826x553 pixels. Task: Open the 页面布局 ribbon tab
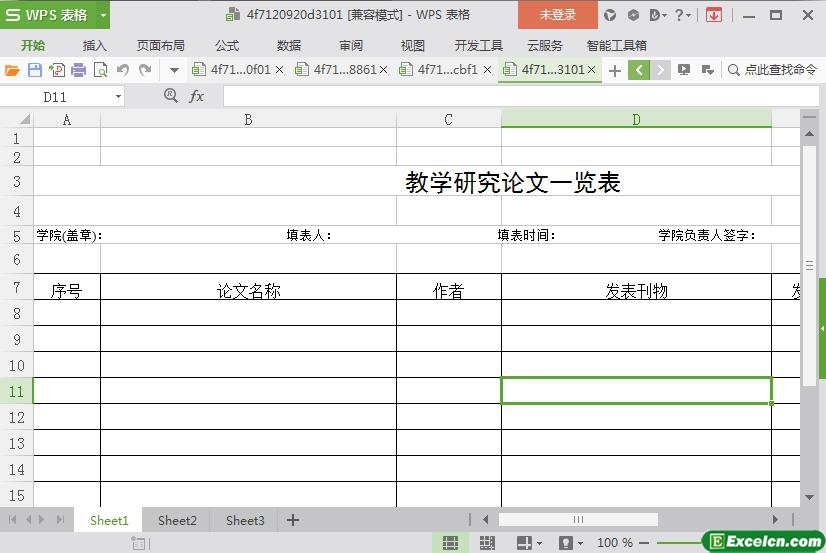click(x=161, y=46)
